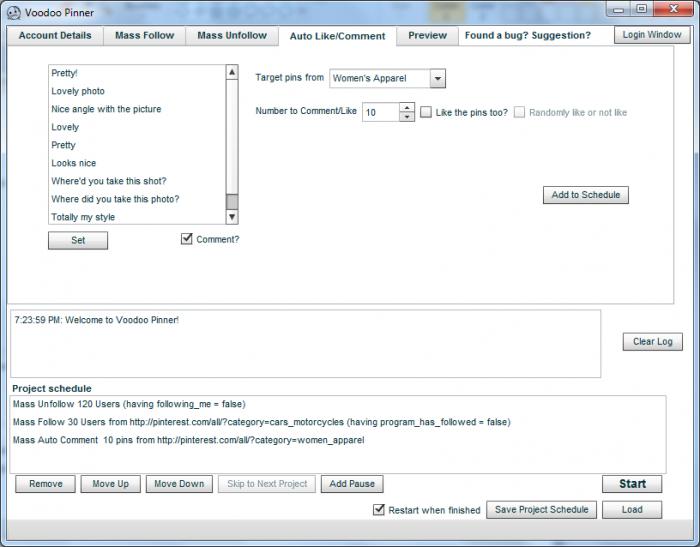Toggle Randomly like or not like checkbox
This screenshot has height=547, width=700.
tap(519, 112)
